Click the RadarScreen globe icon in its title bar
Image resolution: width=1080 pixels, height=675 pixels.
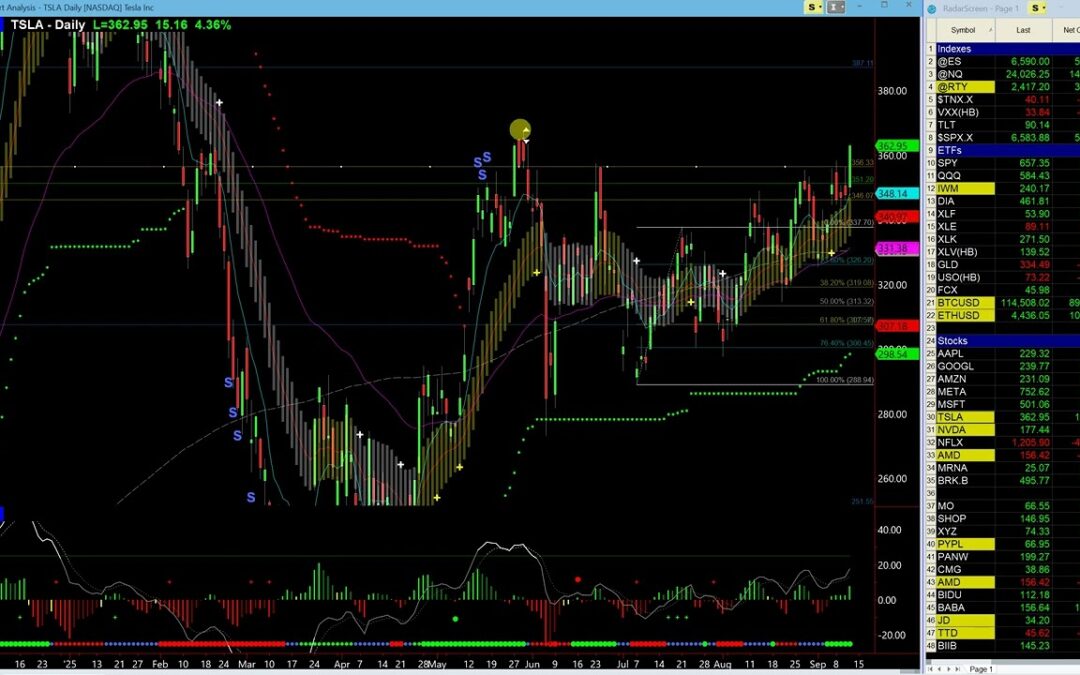pos(930,7)
